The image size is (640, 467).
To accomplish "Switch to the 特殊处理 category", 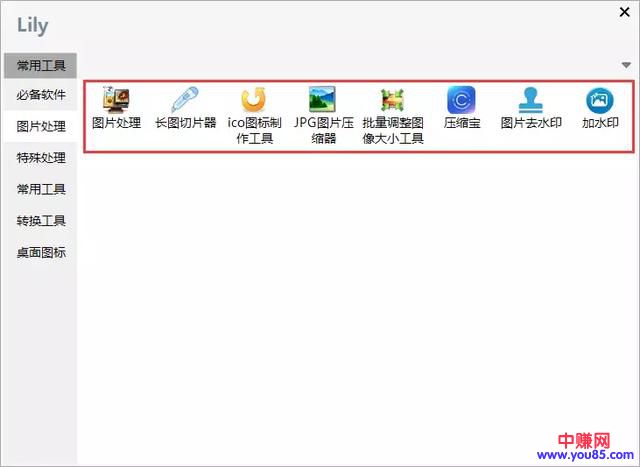I will [40, 158].
